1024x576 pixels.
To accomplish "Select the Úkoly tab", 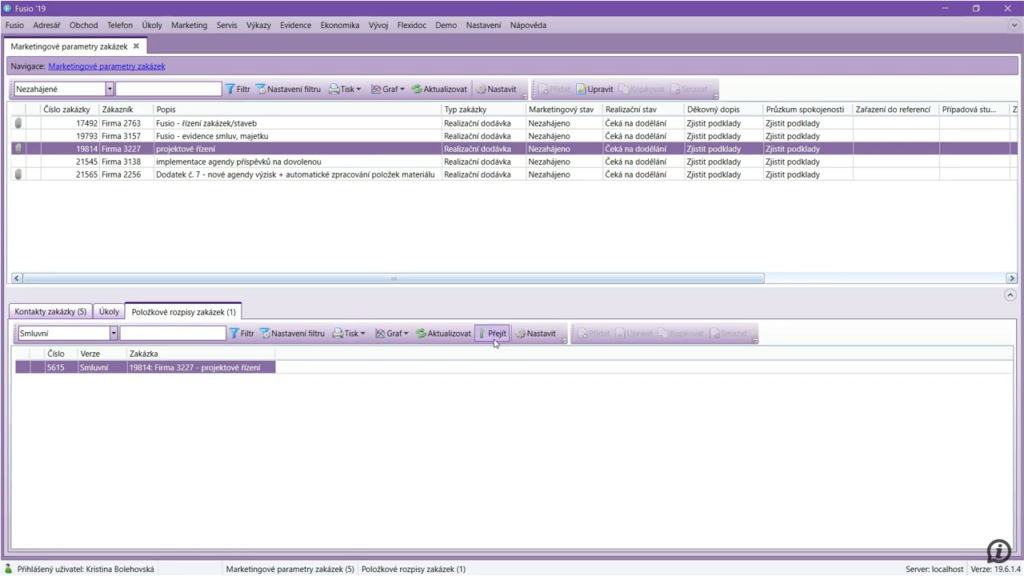I will [x=109, y=312].
